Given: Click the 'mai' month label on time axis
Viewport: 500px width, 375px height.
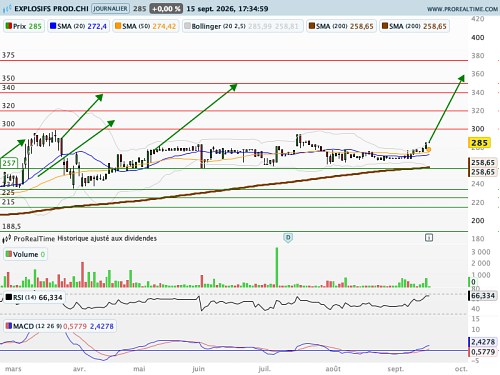Looking at the screenshot, I should pos(139,369).
